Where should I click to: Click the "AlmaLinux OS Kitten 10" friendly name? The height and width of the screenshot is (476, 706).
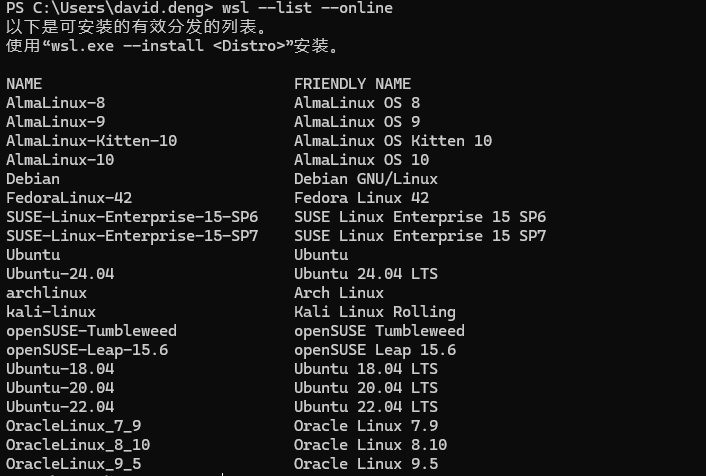coord(393,141)
